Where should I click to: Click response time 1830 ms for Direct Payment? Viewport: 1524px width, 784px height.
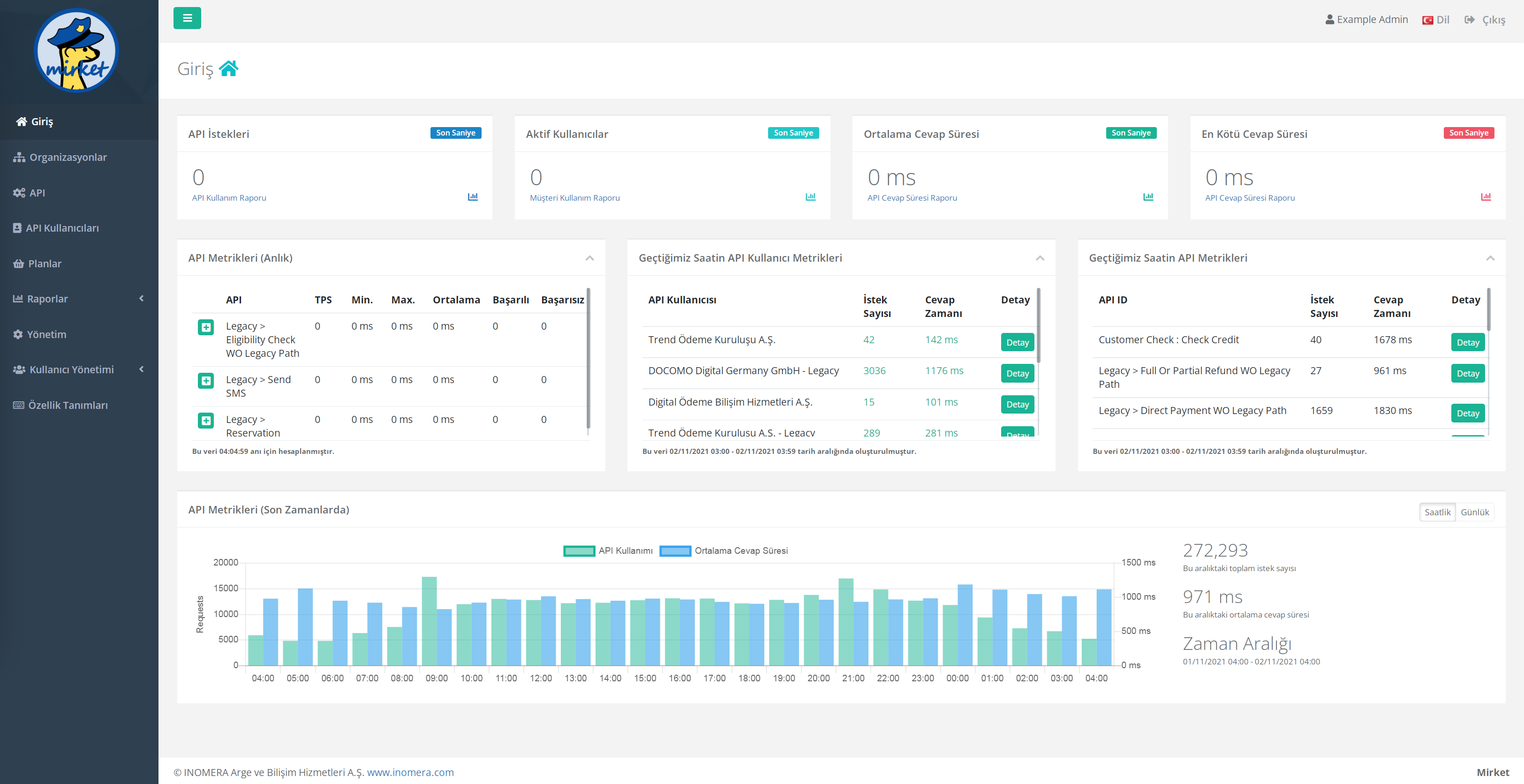(x=1392, y=411)
